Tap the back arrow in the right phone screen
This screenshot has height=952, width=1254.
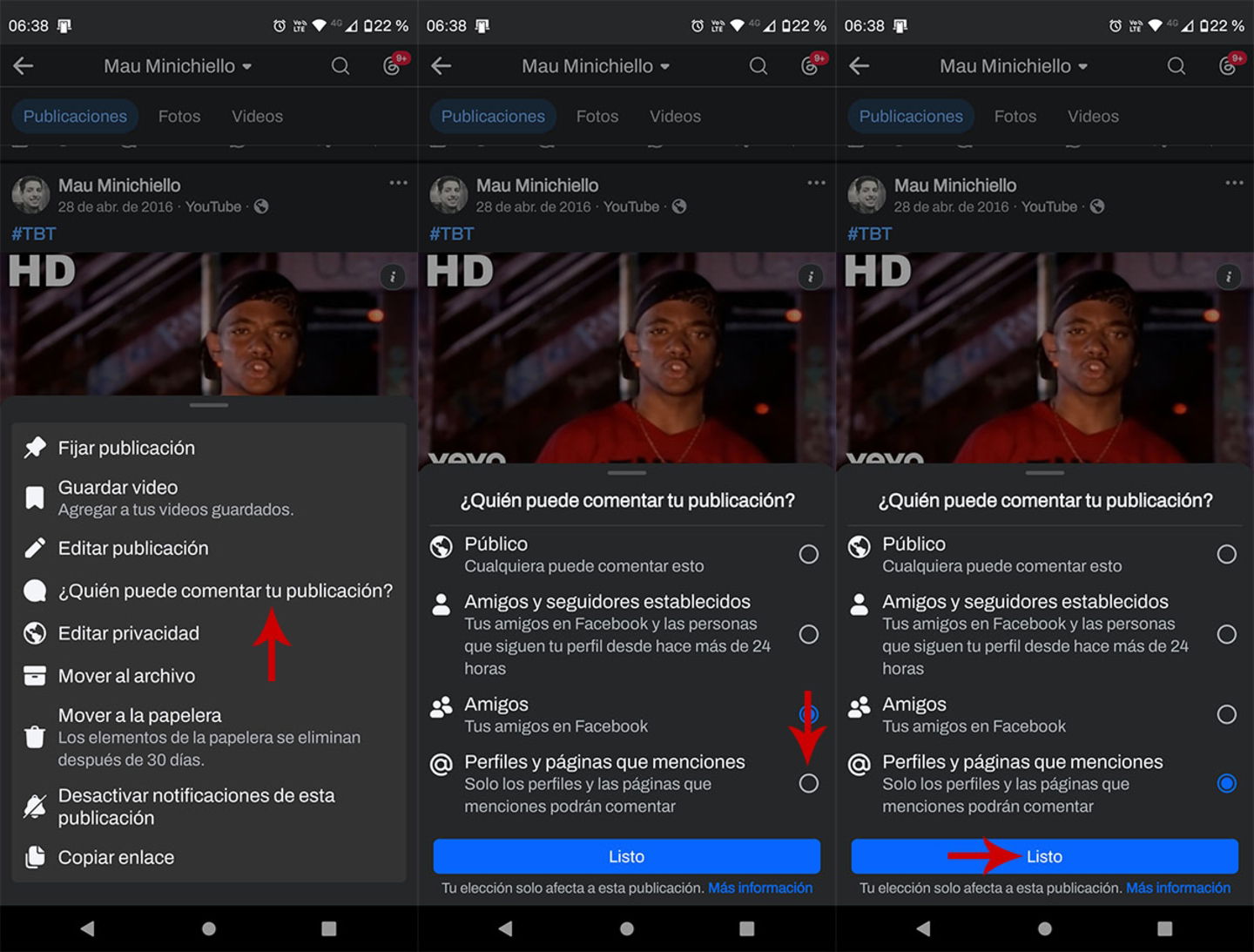click(x=860, y=65)
